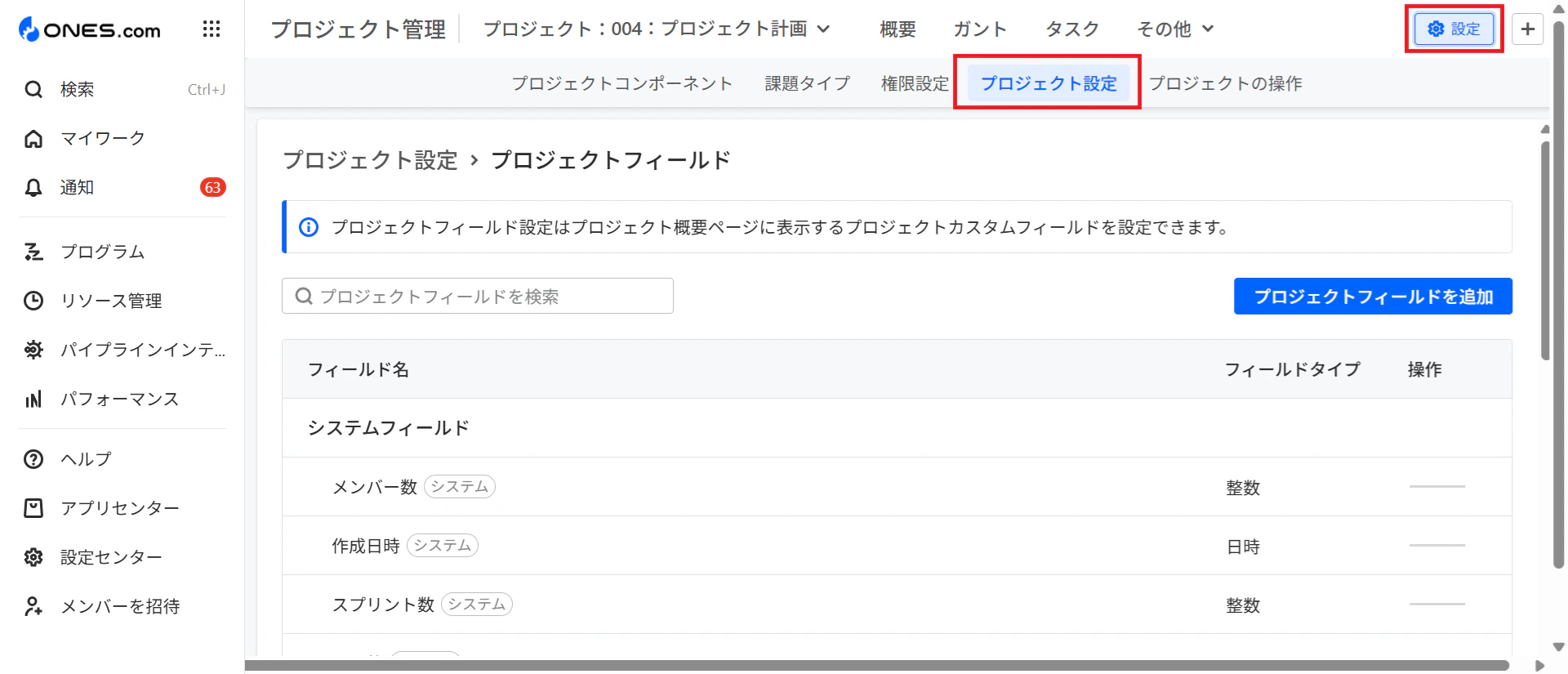The image size is (1568, 674).
Task: Click the フィールドタイプ column header
Action: [1292, 369]
